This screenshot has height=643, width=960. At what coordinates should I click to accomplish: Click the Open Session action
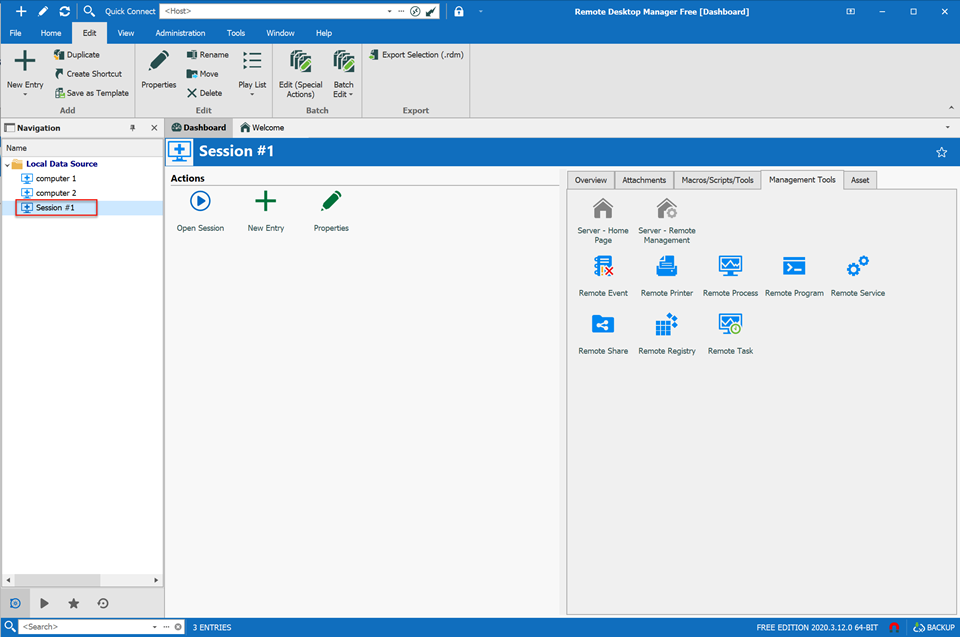[200, 203]
